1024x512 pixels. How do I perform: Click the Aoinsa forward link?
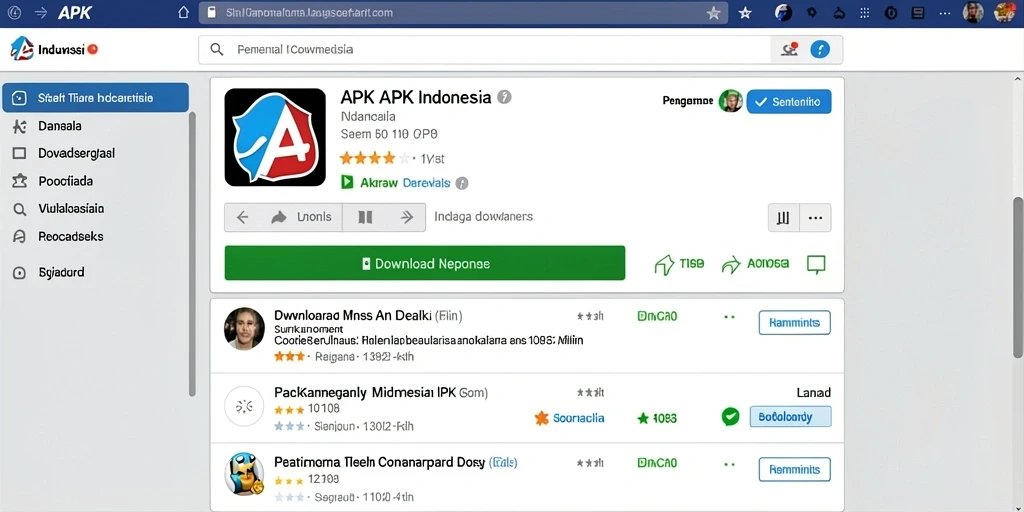(x=755, y=264)
